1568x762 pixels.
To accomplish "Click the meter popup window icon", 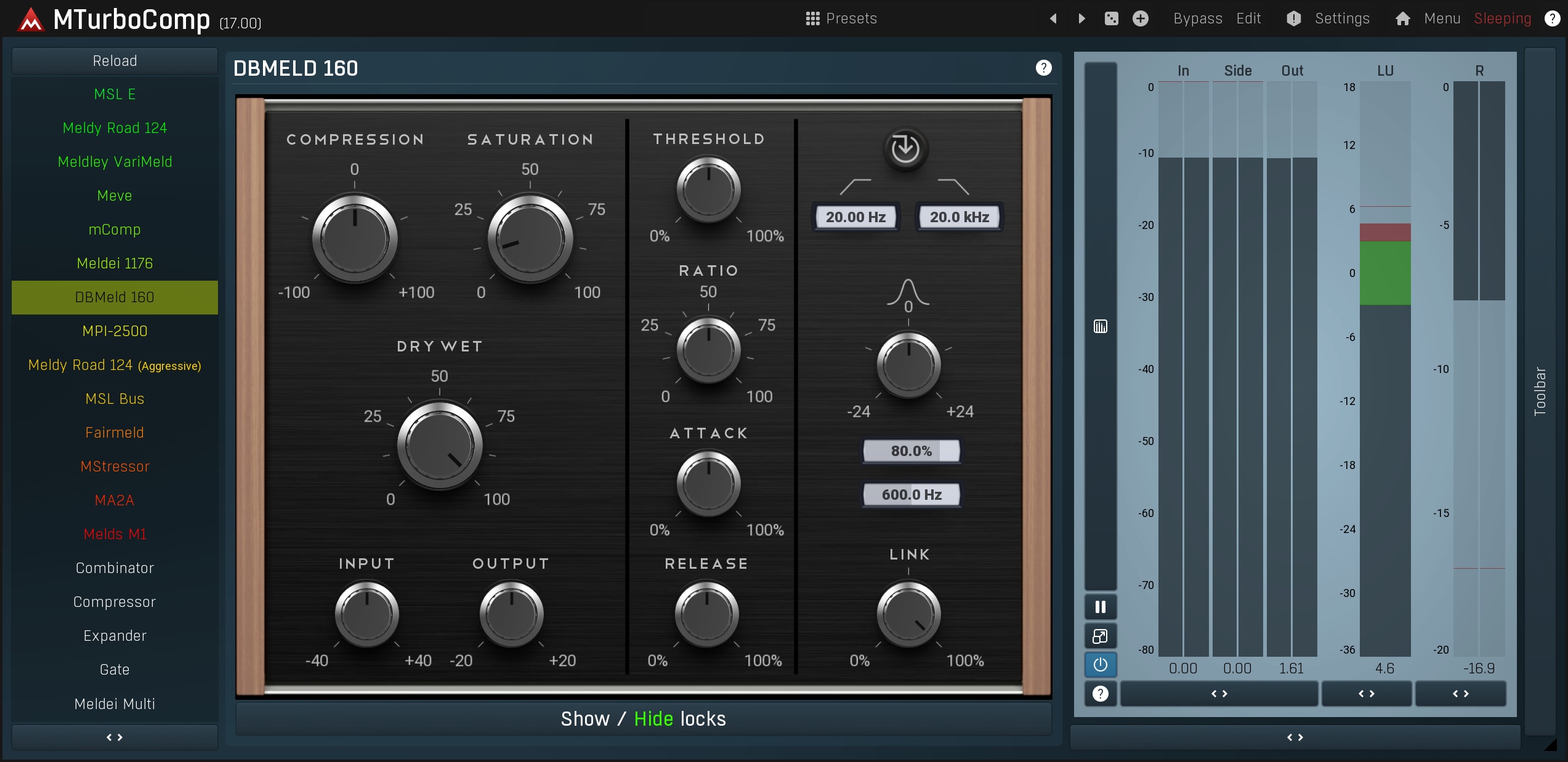I will tap(1101, 636).
